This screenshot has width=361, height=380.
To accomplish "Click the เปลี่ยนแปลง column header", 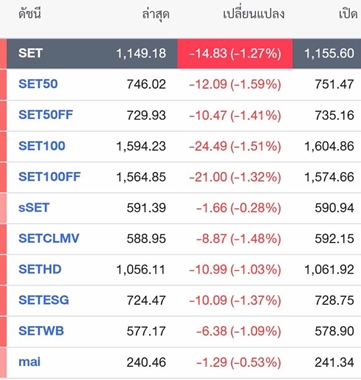I will click(253, 14).
